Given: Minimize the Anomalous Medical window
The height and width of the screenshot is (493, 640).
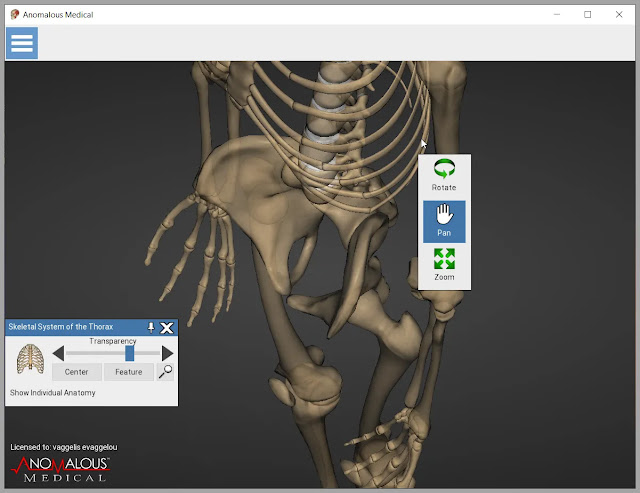Looking at the screenshot, I should pos(557,15).
